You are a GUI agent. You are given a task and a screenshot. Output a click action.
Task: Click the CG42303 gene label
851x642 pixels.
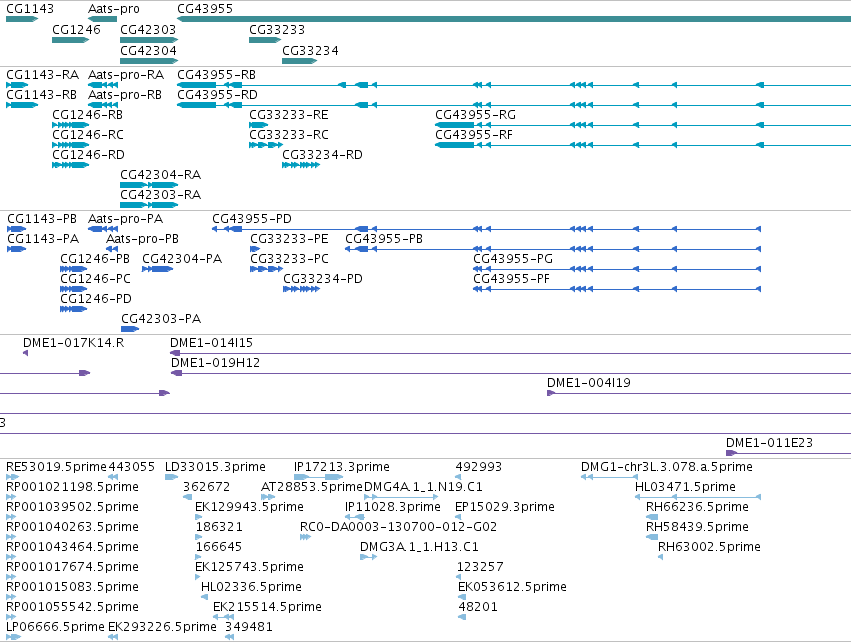click(148, 29)
